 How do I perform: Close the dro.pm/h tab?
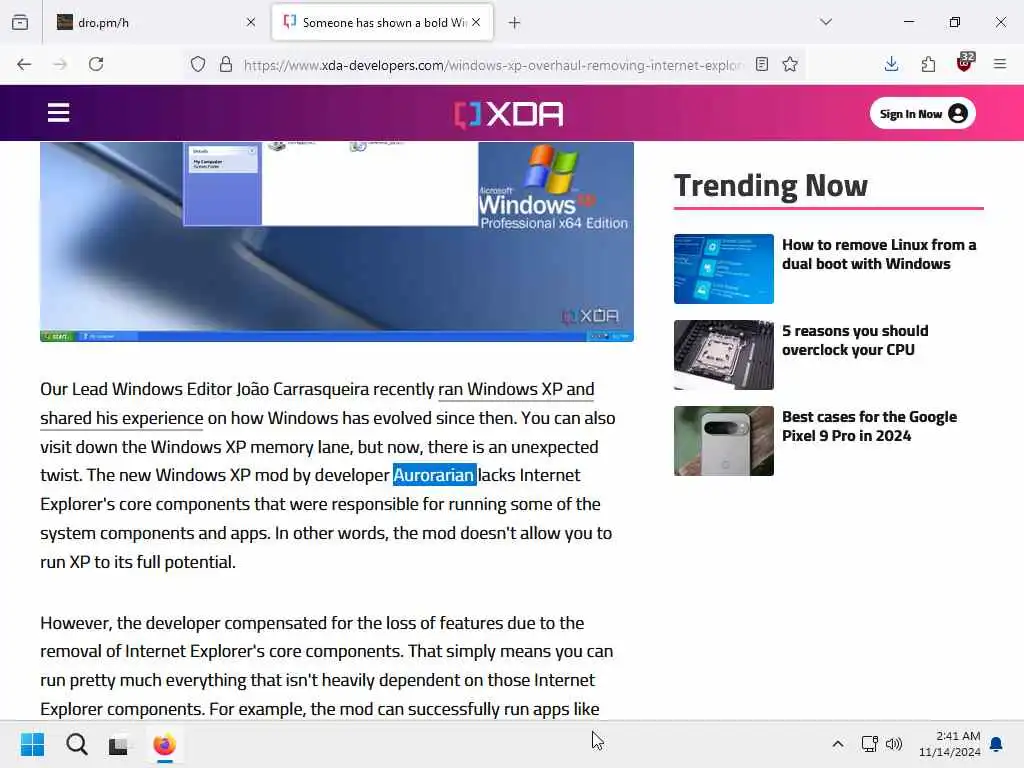click(x=251, y=22)
